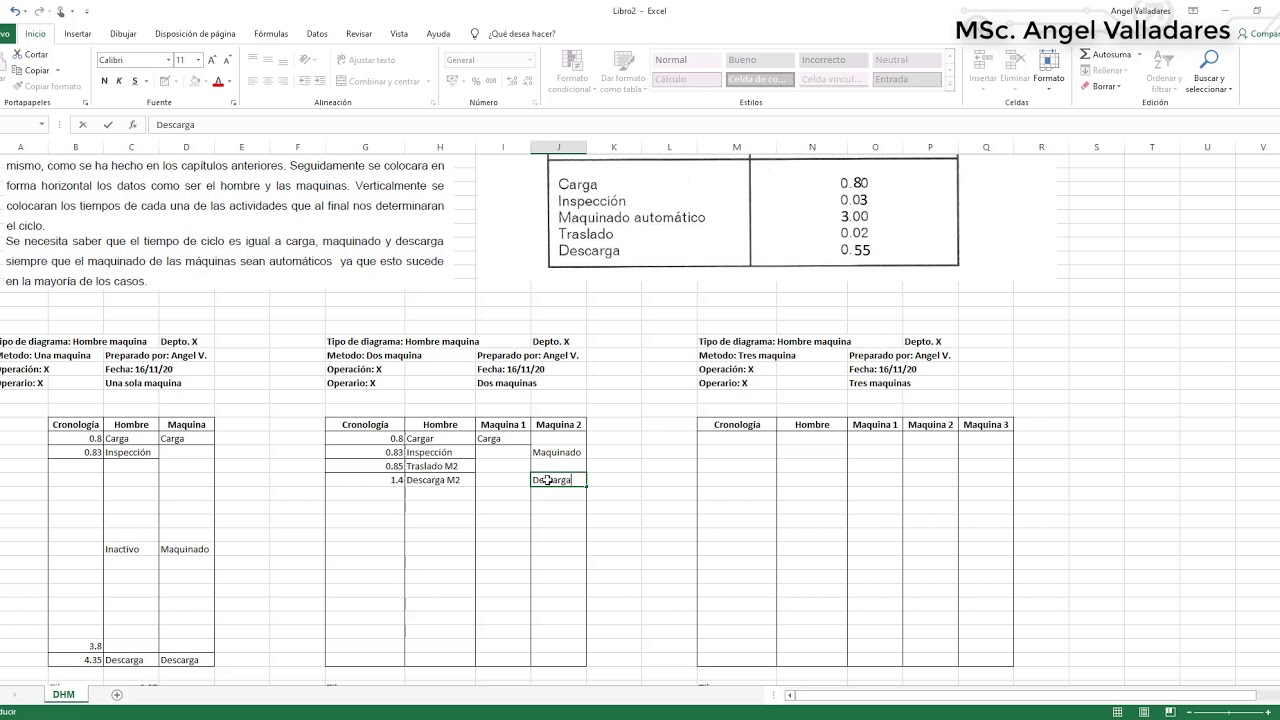Increase font size with the large A icon

(x=212, y=60)
